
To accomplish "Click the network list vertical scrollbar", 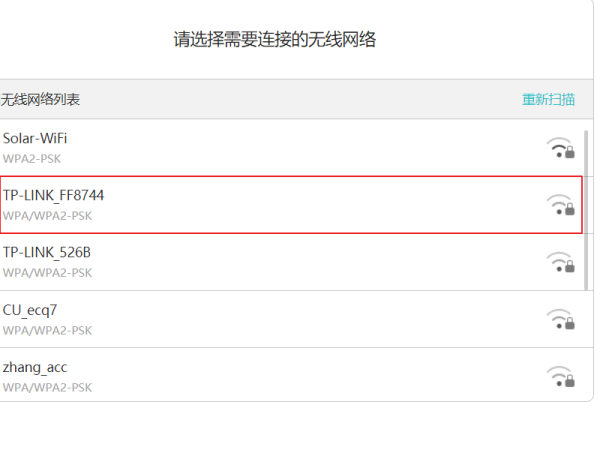I will pyautogui.click(x=586, y=210).
